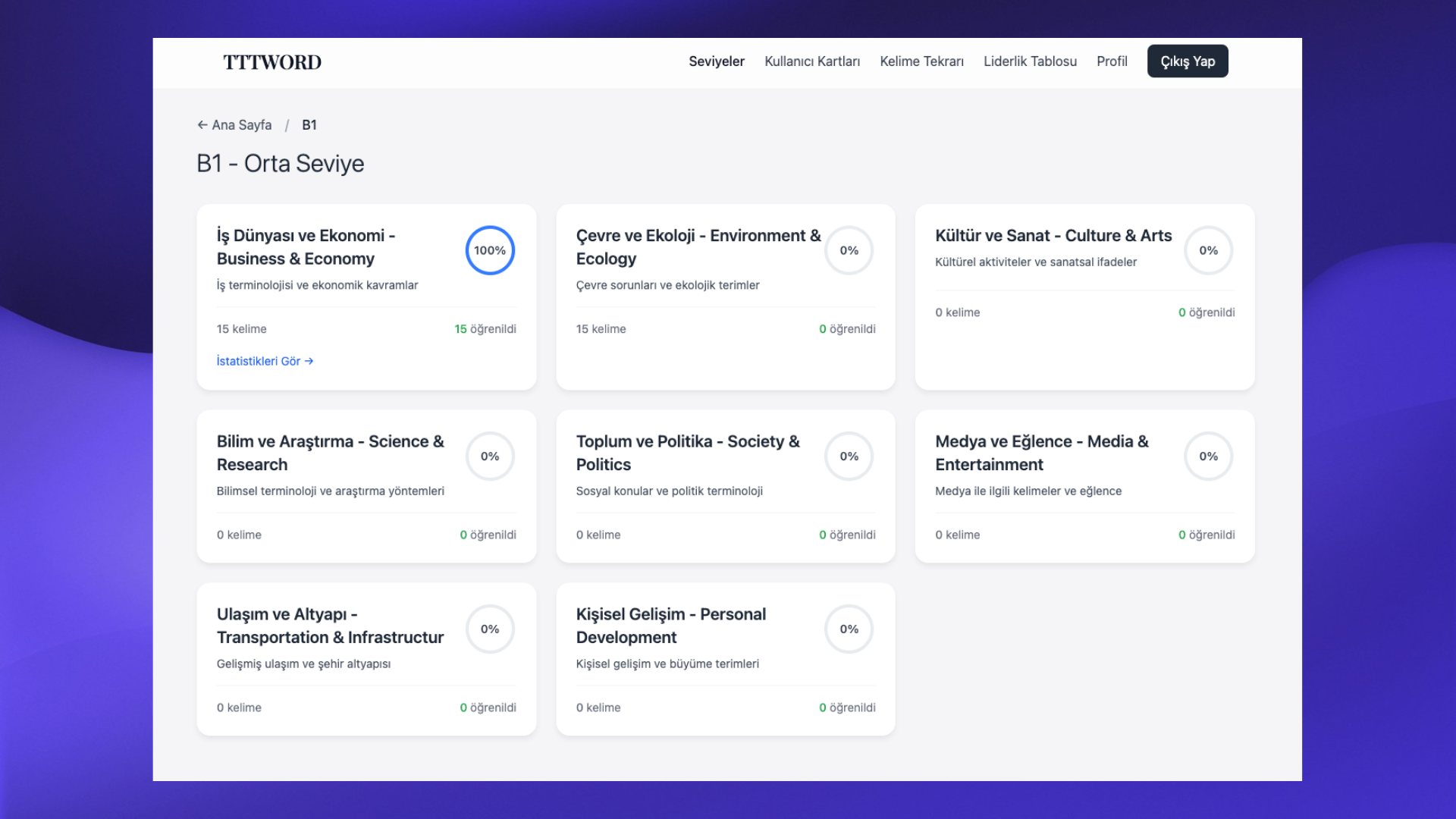Open Kelime Tekrarı in the navbar
1456x819 pixels.
tap(921, 61)
